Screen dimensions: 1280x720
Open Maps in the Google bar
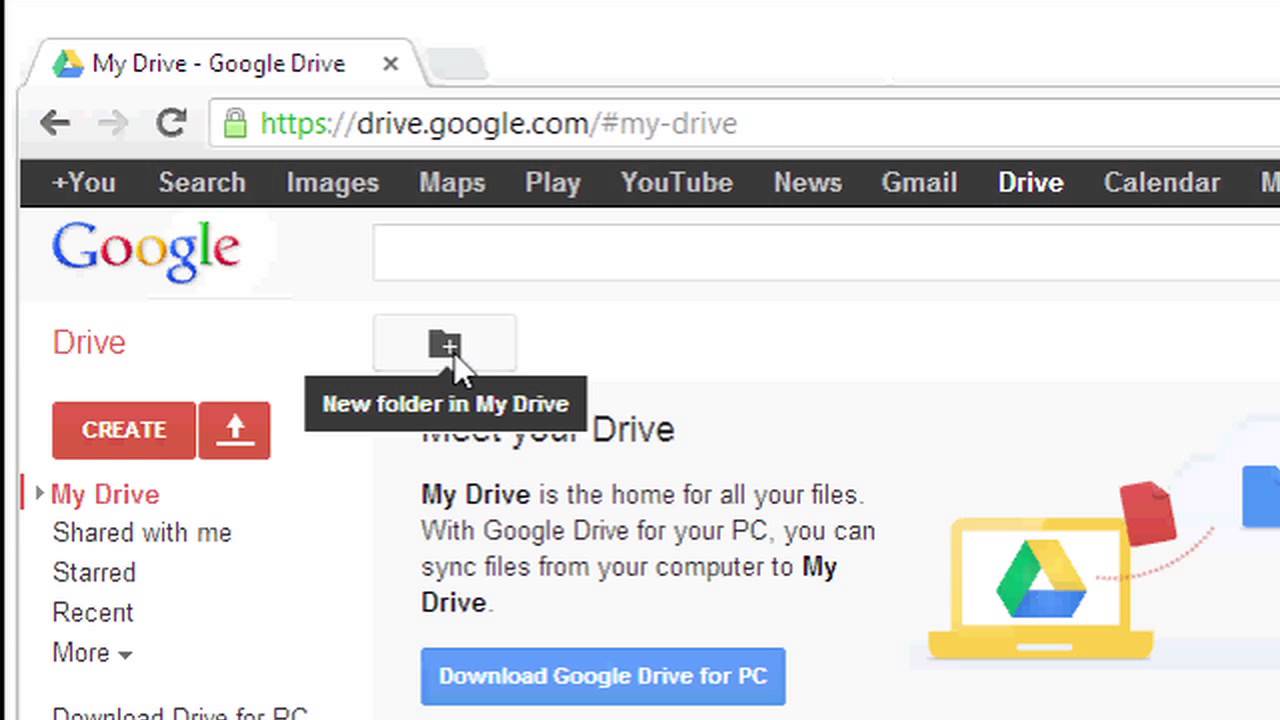[452, 183]
